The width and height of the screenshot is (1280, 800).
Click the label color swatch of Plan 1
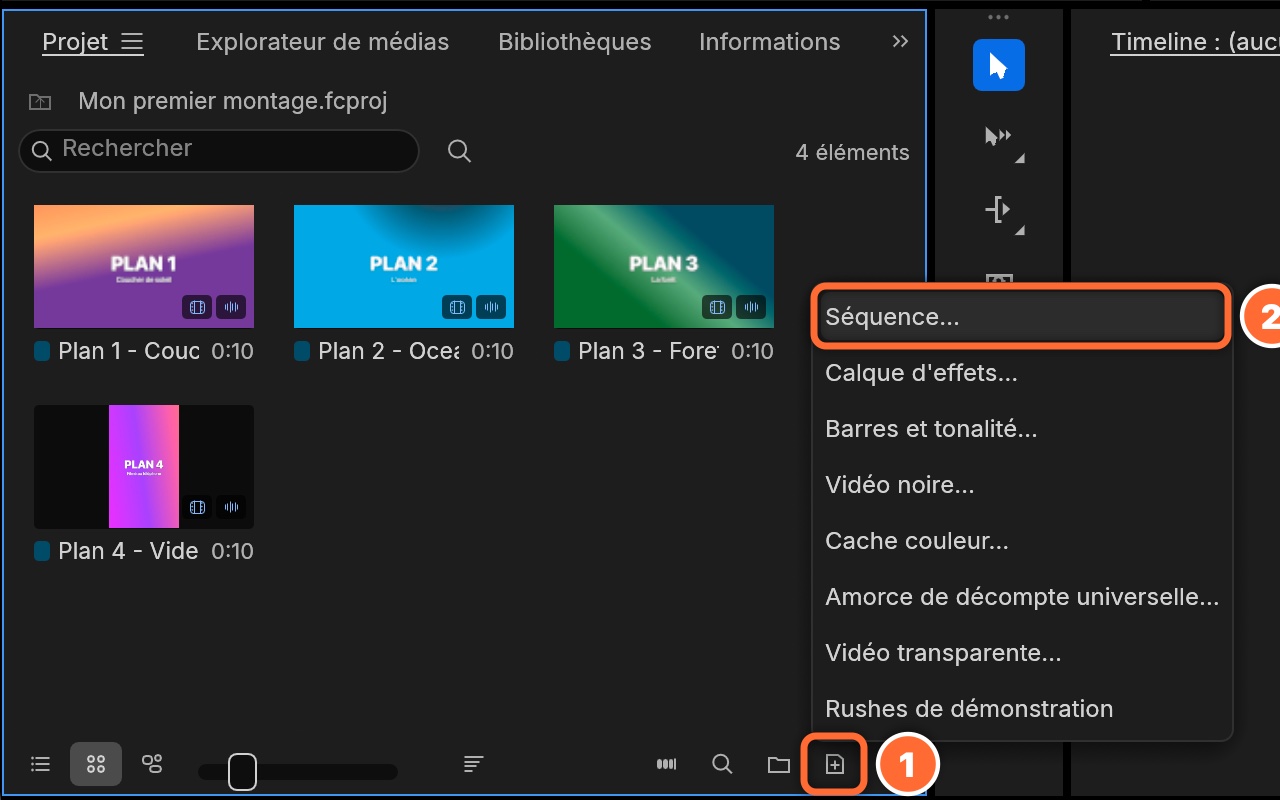(42, 351)
